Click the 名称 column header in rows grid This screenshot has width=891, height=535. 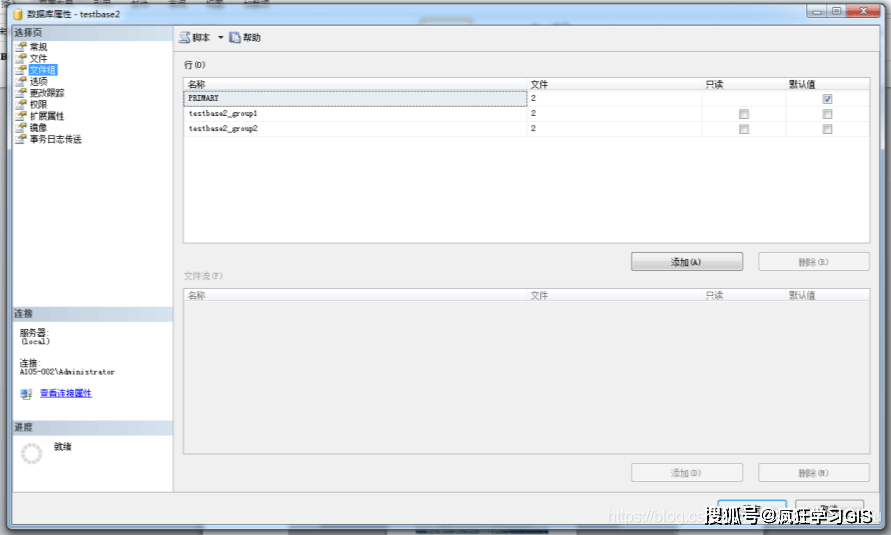(x=355, y=84)
